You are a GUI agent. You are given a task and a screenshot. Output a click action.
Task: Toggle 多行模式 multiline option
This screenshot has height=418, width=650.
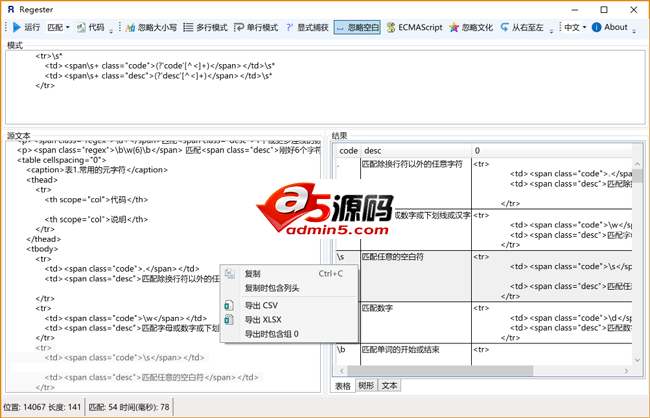tap(205, 27)
